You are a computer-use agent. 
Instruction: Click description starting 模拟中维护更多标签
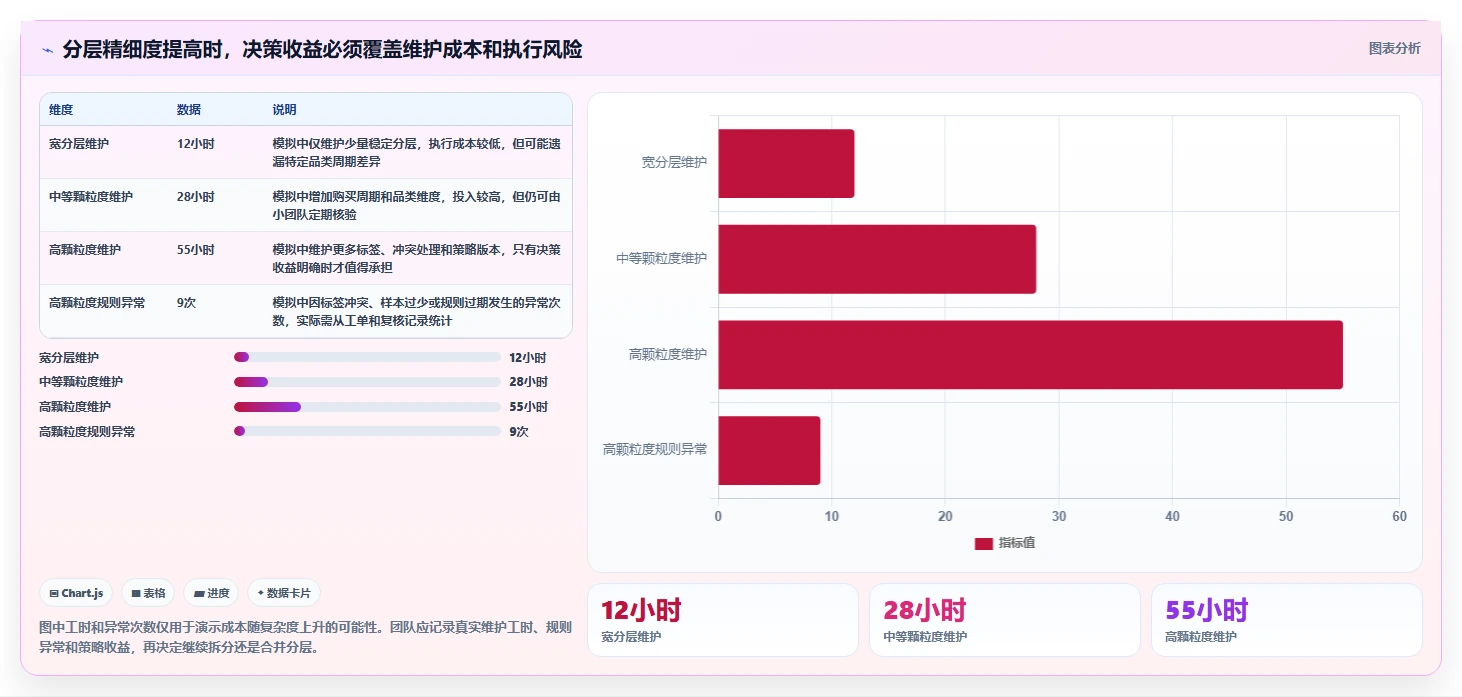click(x=417, y=258)
